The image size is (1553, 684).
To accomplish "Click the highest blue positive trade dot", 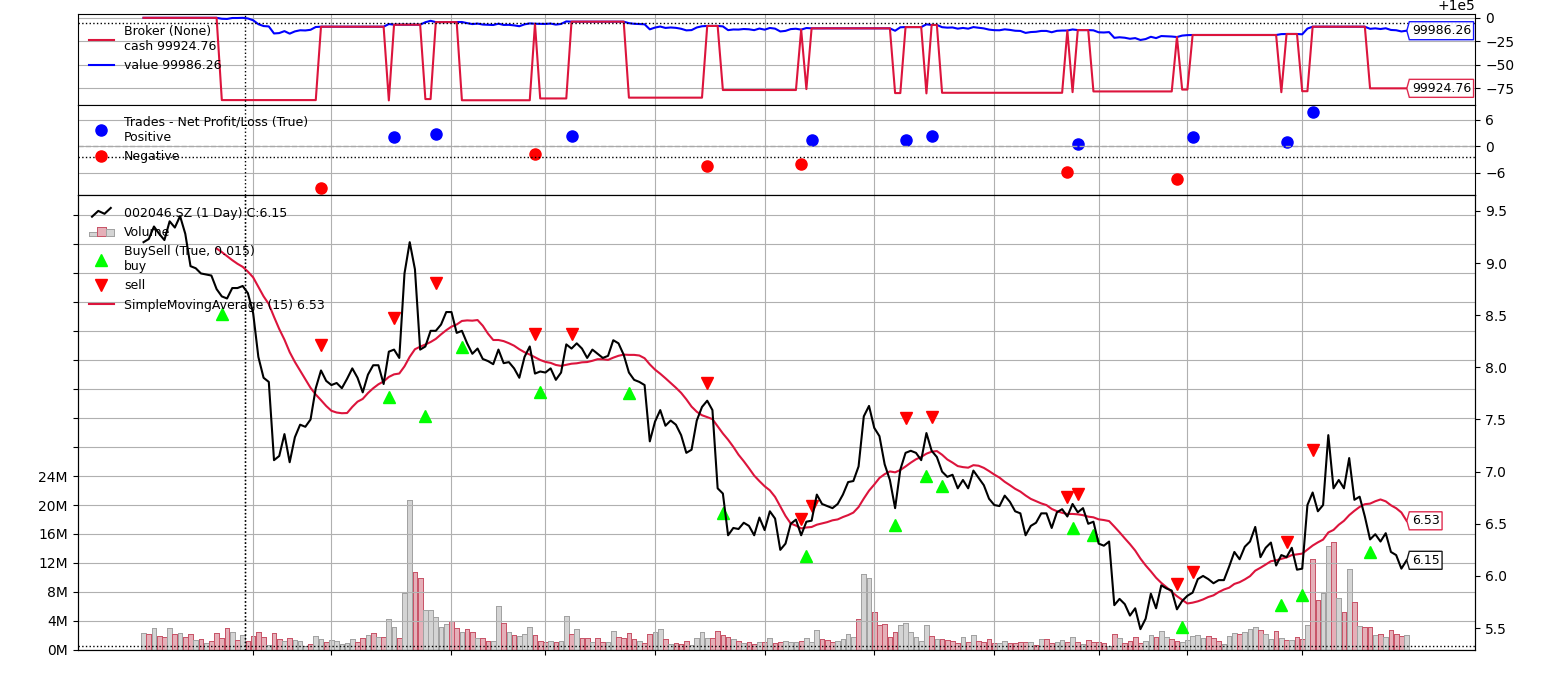I will (1313, 112).
